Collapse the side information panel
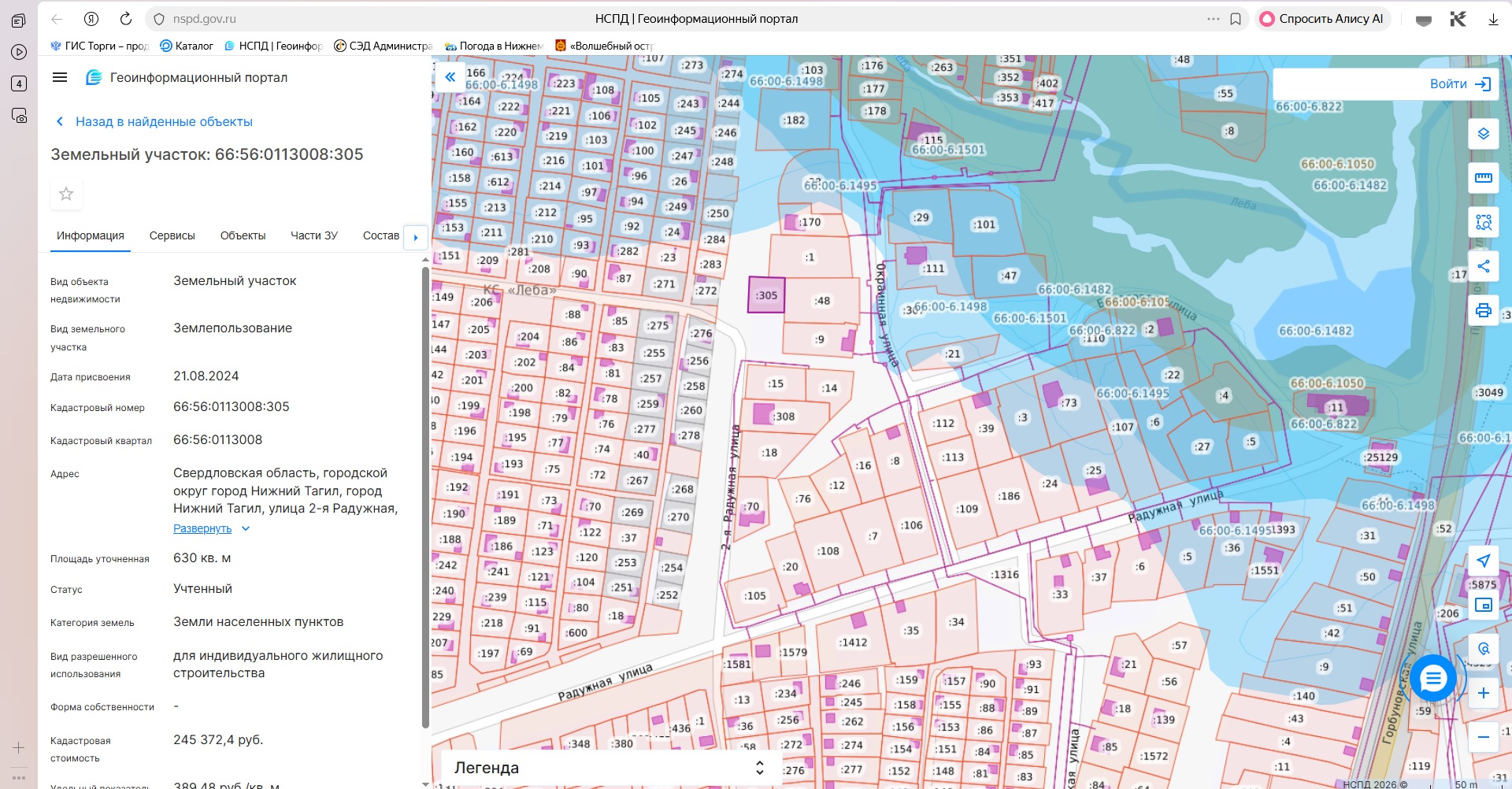Viewport: 1512px width, 789px height. 450,77
